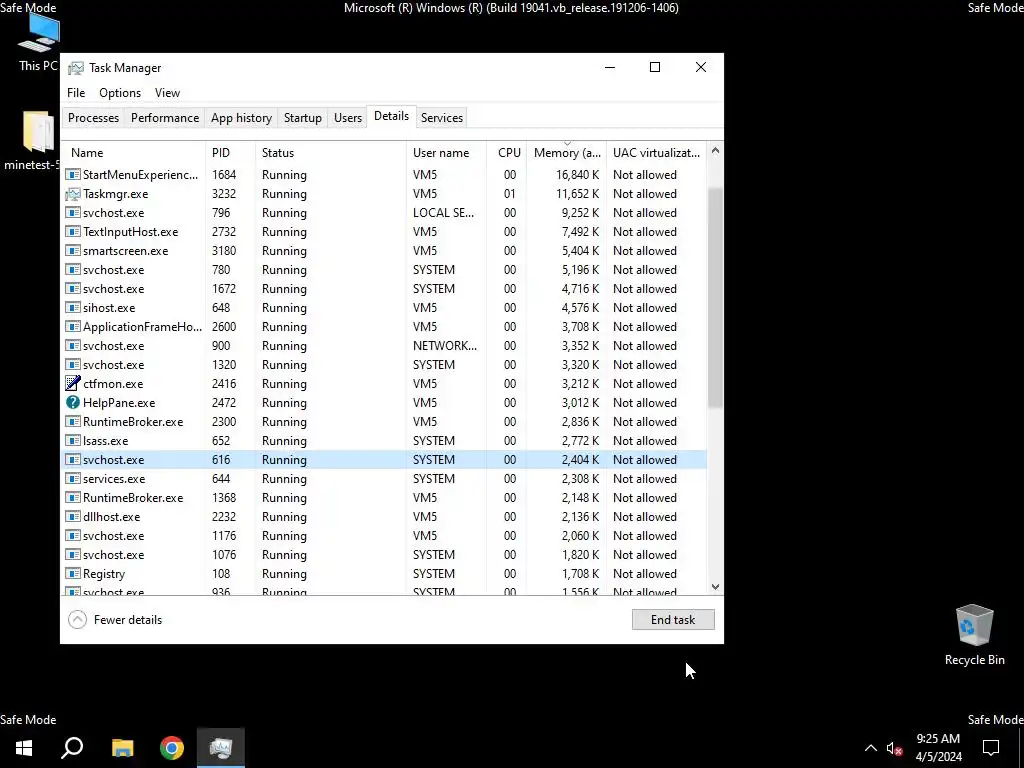1024x768 pixels.
Task: Click the TextInputHost.exe process icon
Action: pyautogui.click(x=72, y=232)
